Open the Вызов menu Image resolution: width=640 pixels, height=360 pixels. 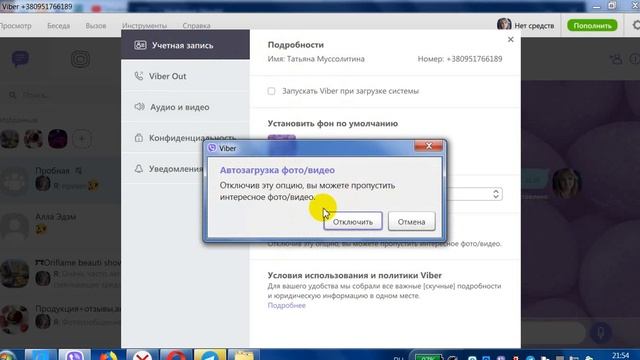tap(96, 25)
